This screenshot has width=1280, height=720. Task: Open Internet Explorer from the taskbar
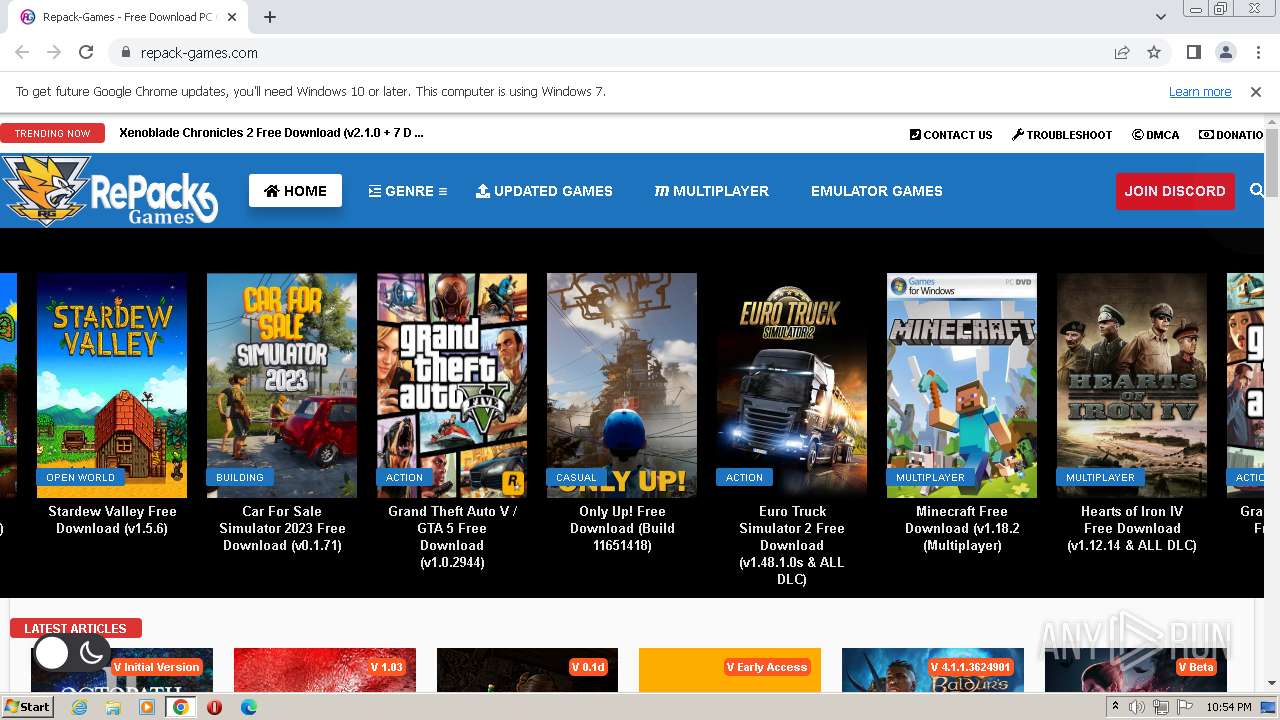click(79, 707)
